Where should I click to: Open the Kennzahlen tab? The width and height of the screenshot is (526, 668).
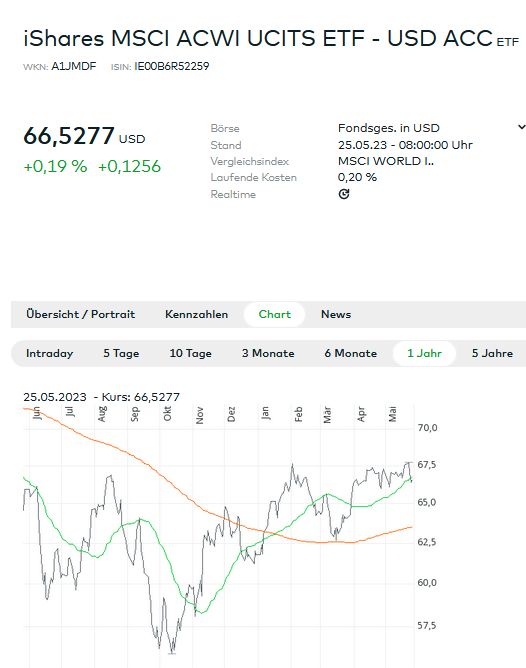[x=196, y=314]
